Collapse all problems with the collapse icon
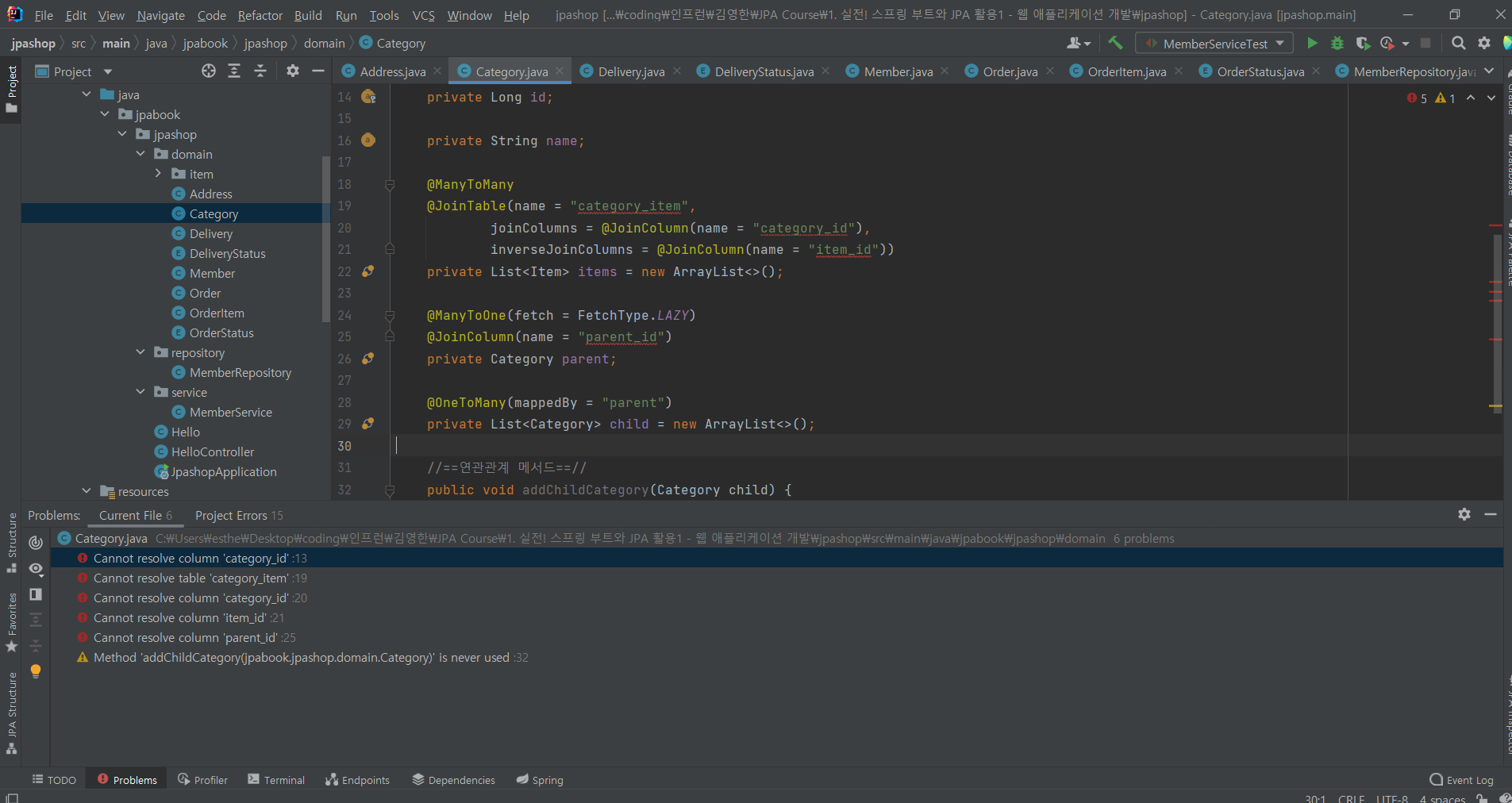 click(x=36, y=645)
